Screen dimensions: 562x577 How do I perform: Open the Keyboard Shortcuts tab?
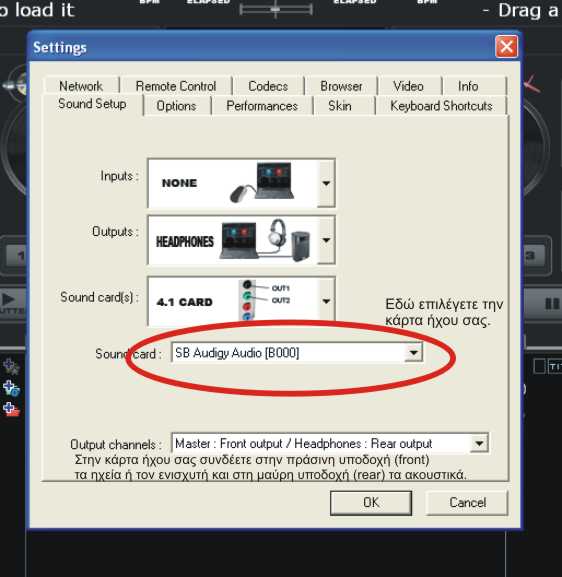441,106
